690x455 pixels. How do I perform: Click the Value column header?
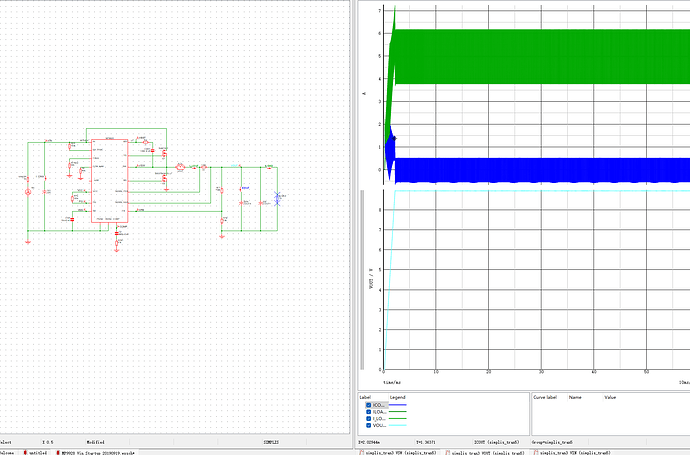tap(610, 396)
